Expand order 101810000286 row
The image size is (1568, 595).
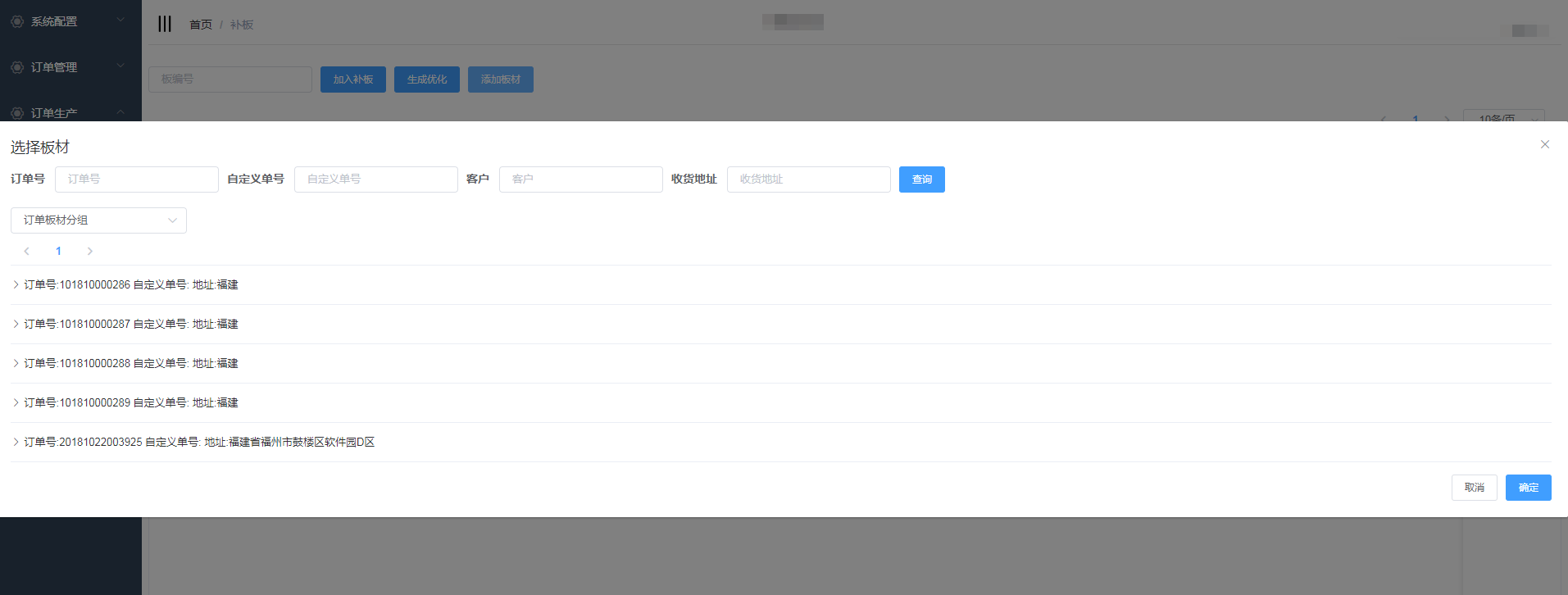pos(16,284)
